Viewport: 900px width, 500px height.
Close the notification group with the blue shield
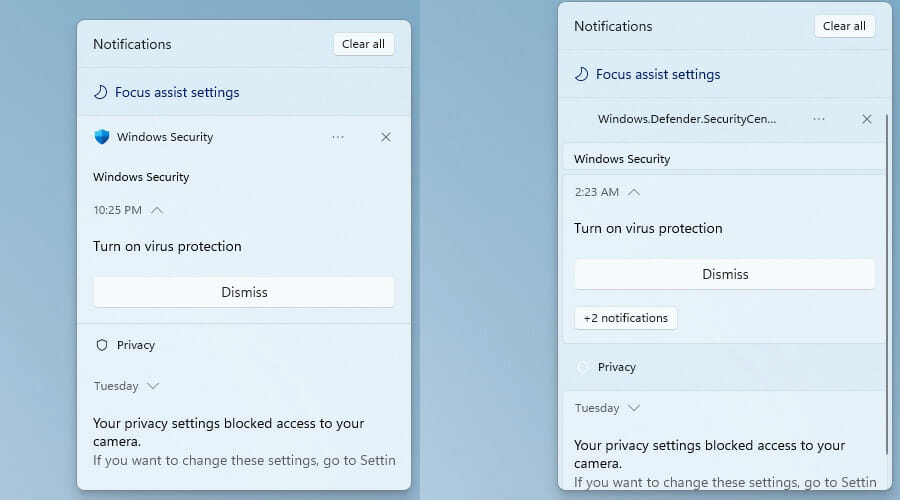[x=386, y=137]
